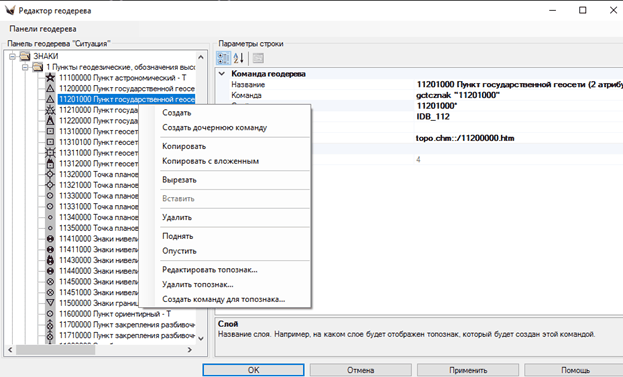Confirm with the OK button
This screenshot has height=377, width=623.
(x=253, y=370)
